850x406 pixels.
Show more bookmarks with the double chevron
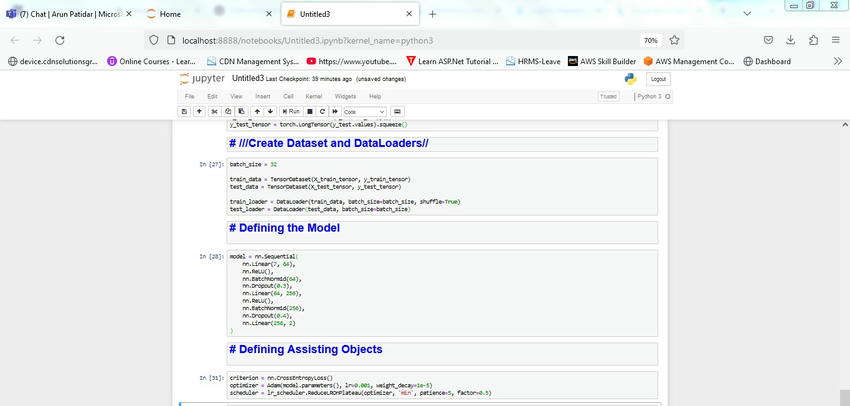(x=838, y=61)
